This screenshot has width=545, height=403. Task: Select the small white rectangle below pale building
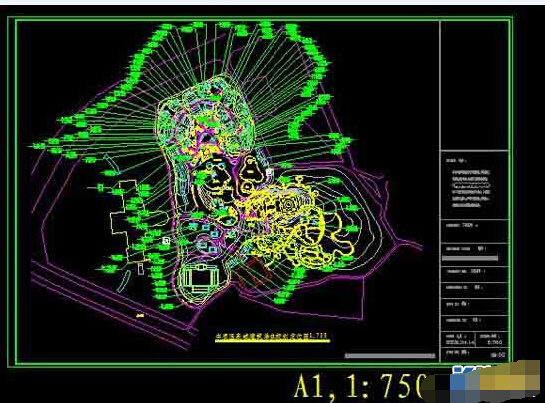point(140,269)
